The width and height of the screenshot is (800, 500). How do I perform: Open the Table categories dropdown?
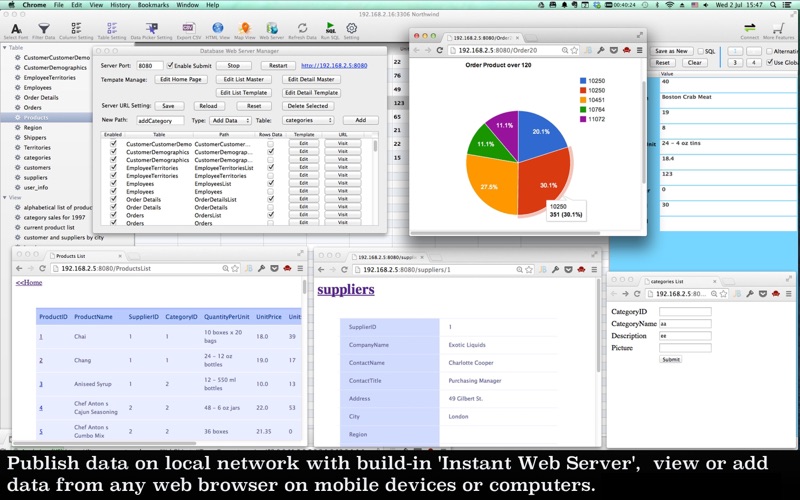(x=308, y=120)
